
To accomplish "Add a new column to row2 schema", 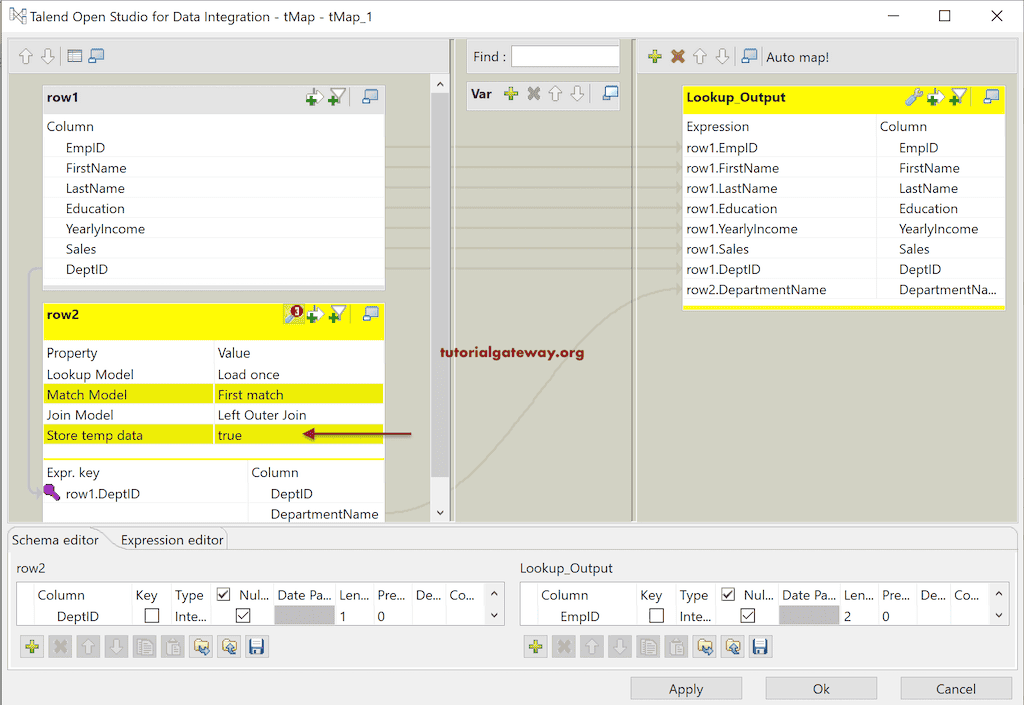I will point(32,646).
